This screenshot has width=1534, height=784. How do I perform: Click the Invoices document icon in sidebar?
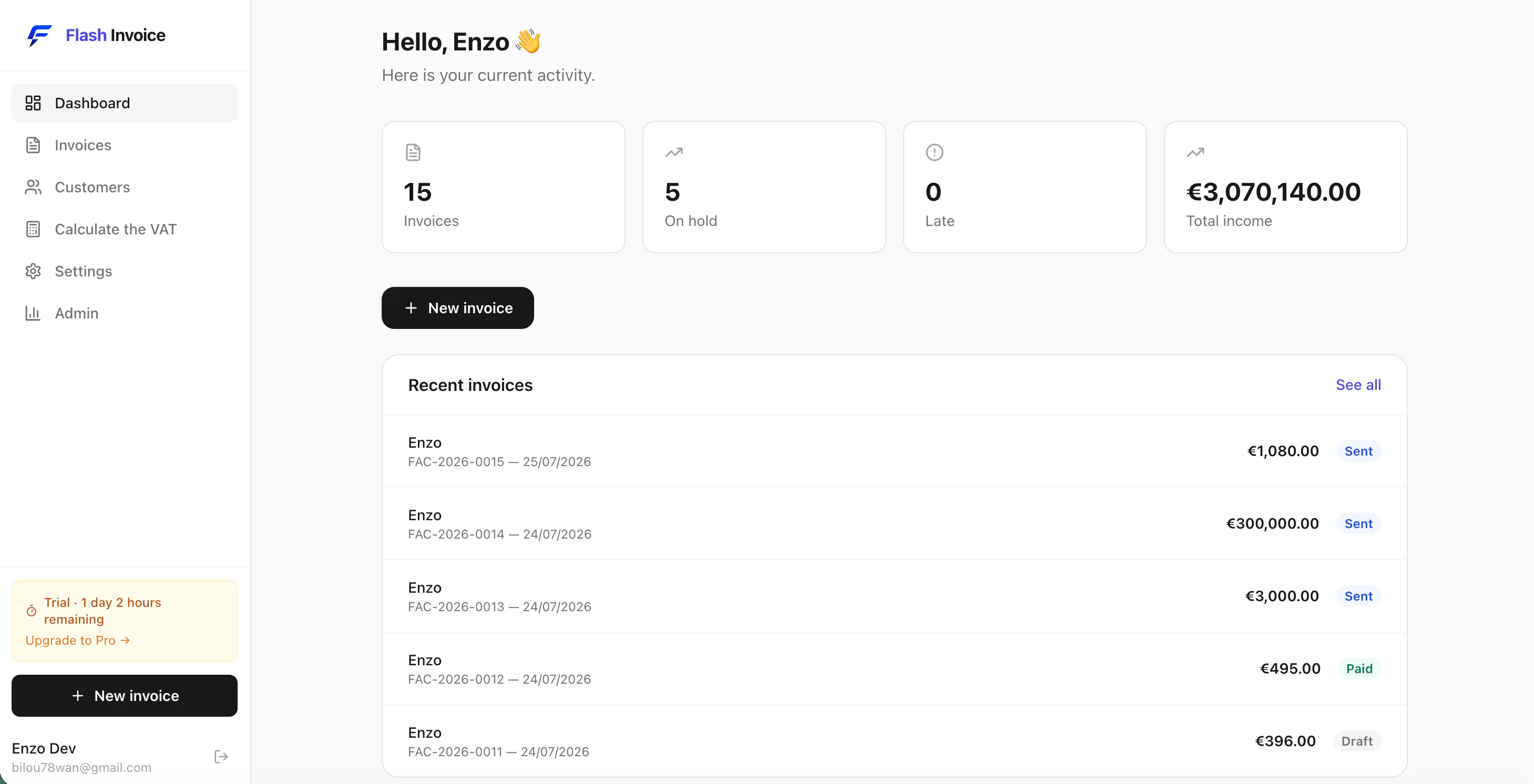33,145
